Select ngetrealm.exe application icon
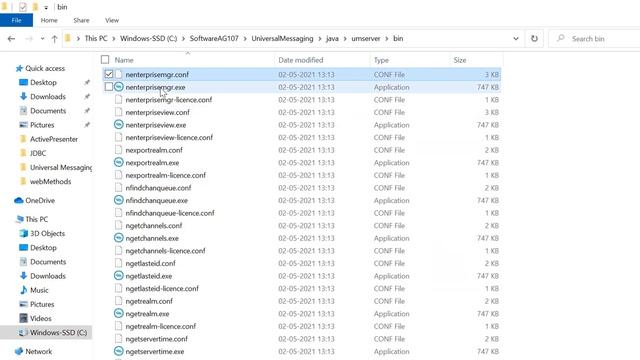640x360 pixels. 118,313
